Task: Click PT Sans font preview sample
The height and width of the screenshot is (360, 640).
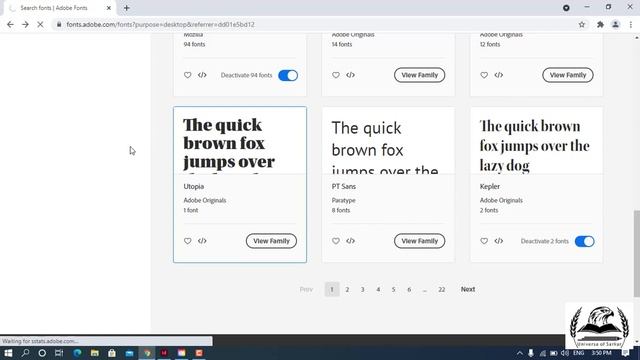Action: [388, 141]
